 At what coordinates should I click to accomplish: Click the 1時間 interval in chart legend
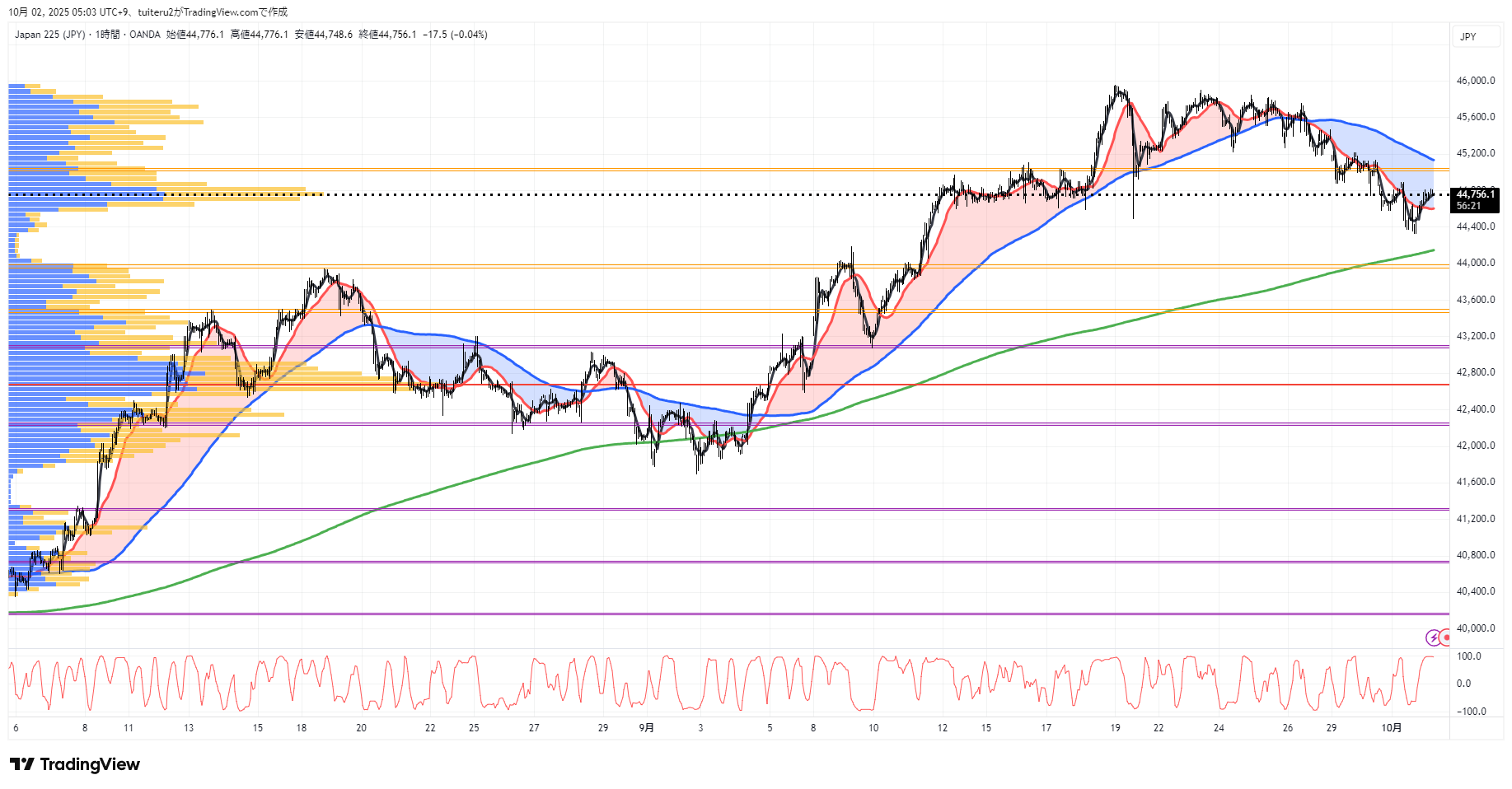point(107,35)
